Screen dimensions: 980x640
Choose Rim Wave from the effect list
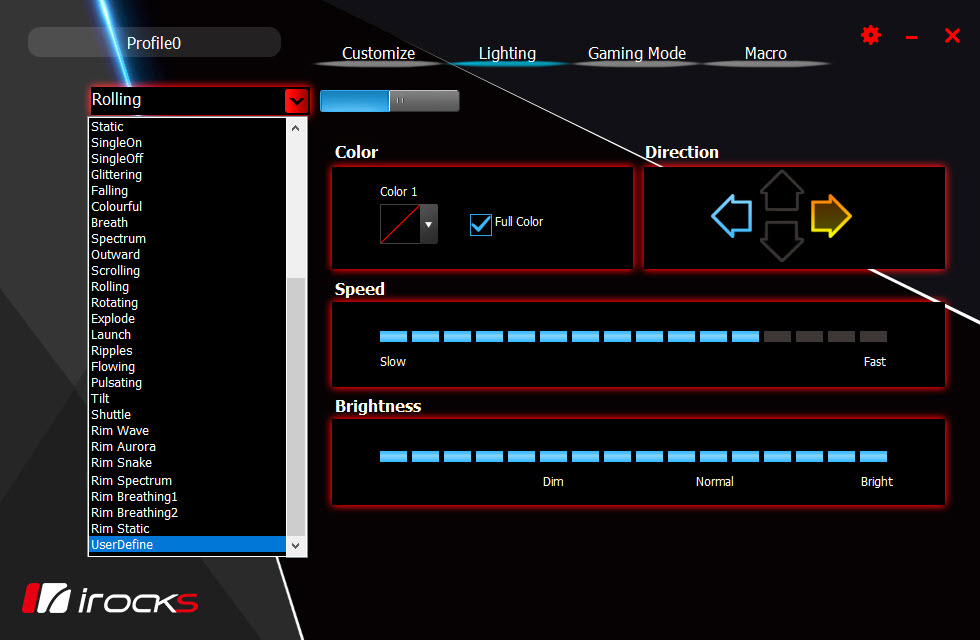(188, 431)
